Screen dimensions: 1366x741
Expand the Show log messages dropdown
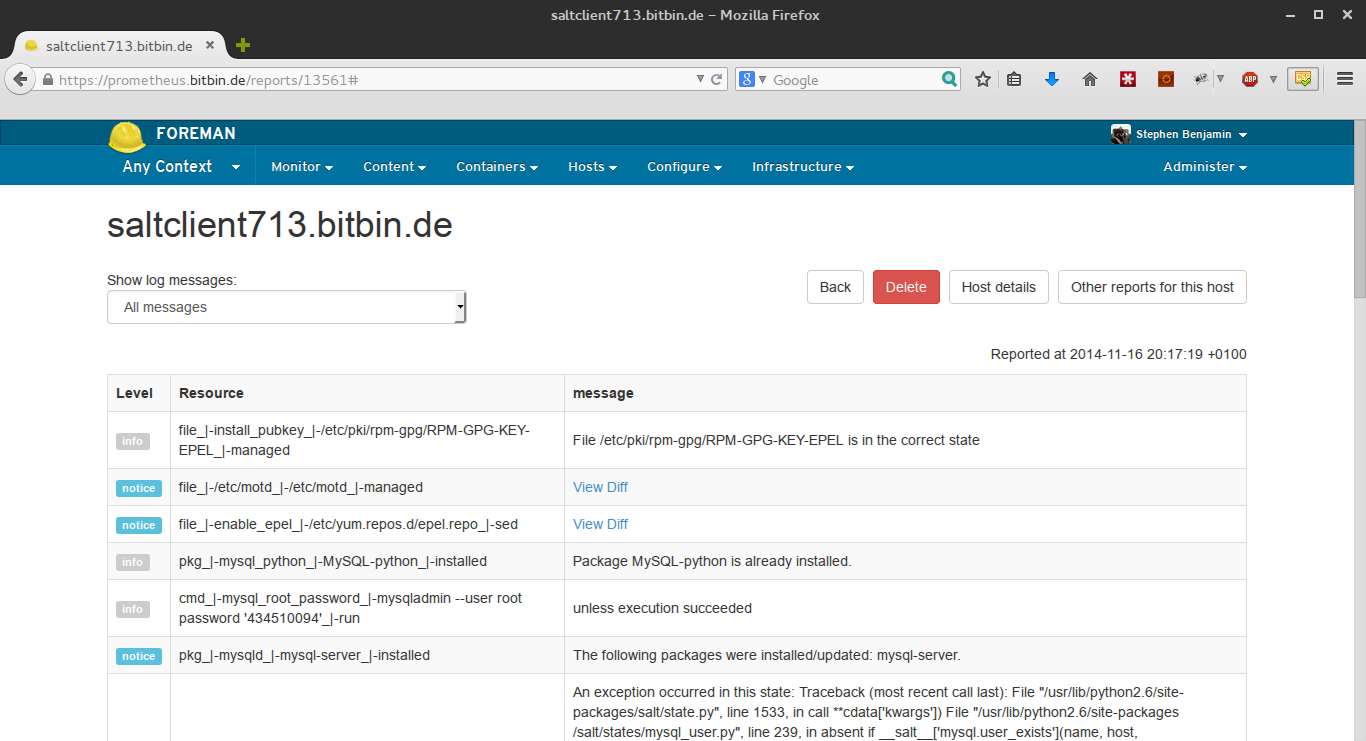(286, 307)
